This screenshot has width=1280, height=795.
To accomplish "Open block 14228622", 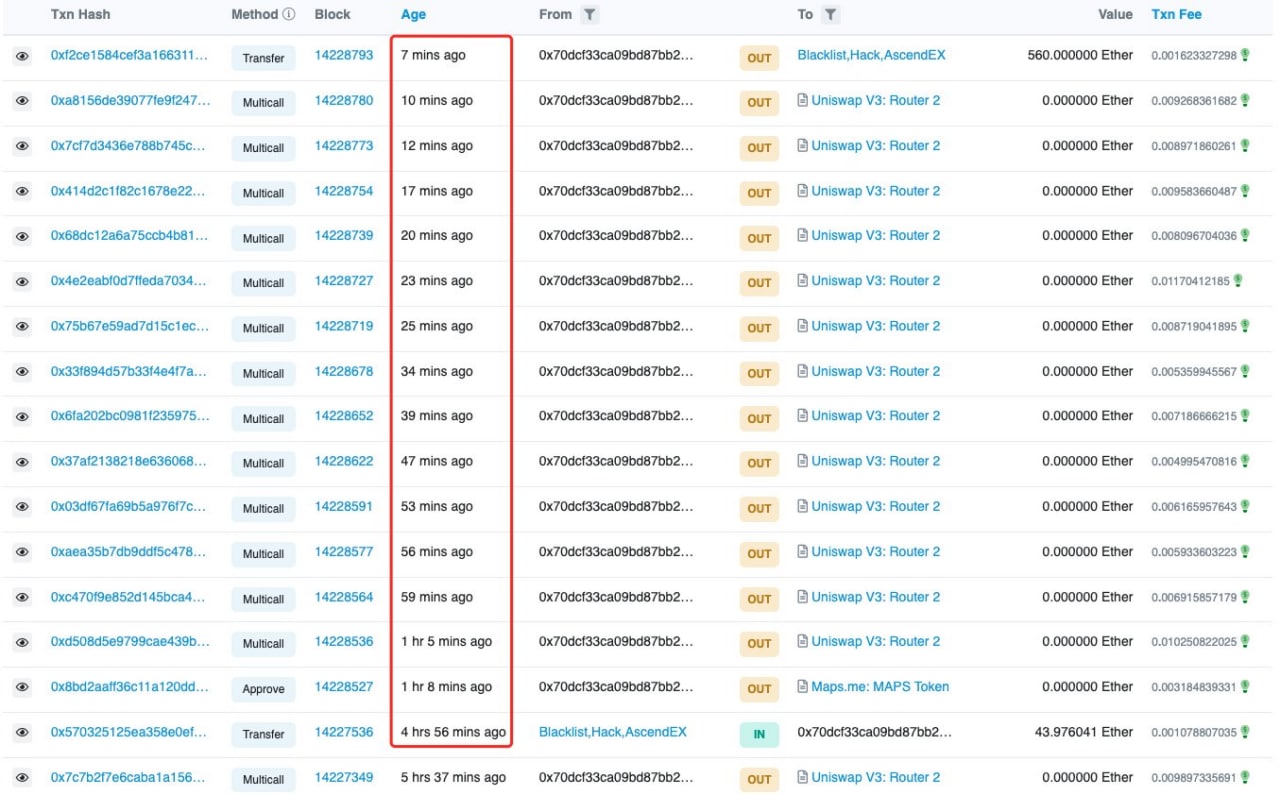I will [x=344, y=461].
